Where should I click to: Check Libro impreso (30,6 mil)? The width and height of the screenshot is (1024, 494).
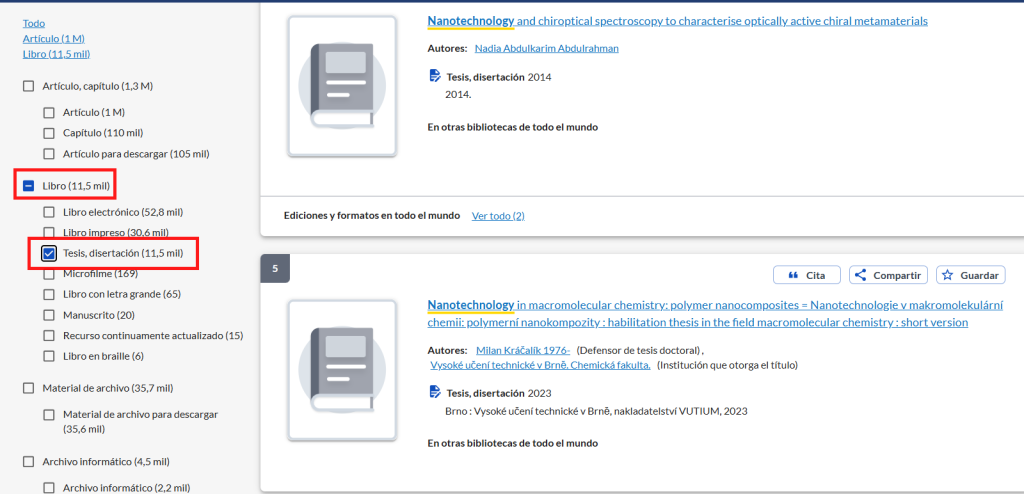(x=49, y=232)
